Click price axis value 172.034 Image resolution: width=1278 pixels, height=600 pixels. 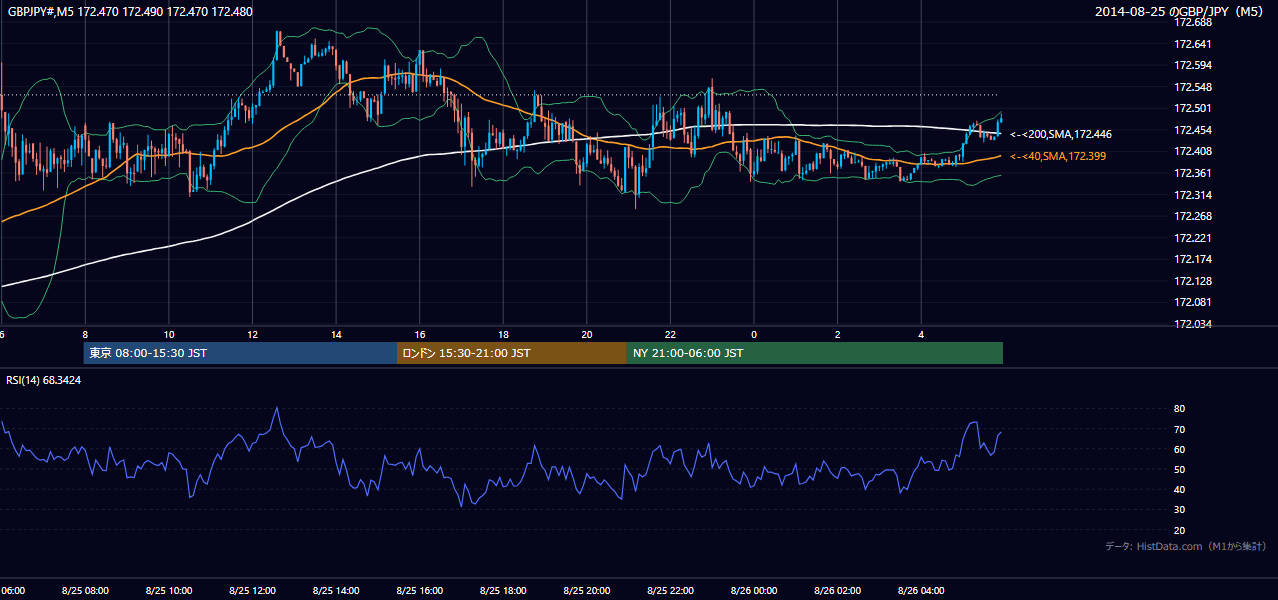(x=1192, y=324)
